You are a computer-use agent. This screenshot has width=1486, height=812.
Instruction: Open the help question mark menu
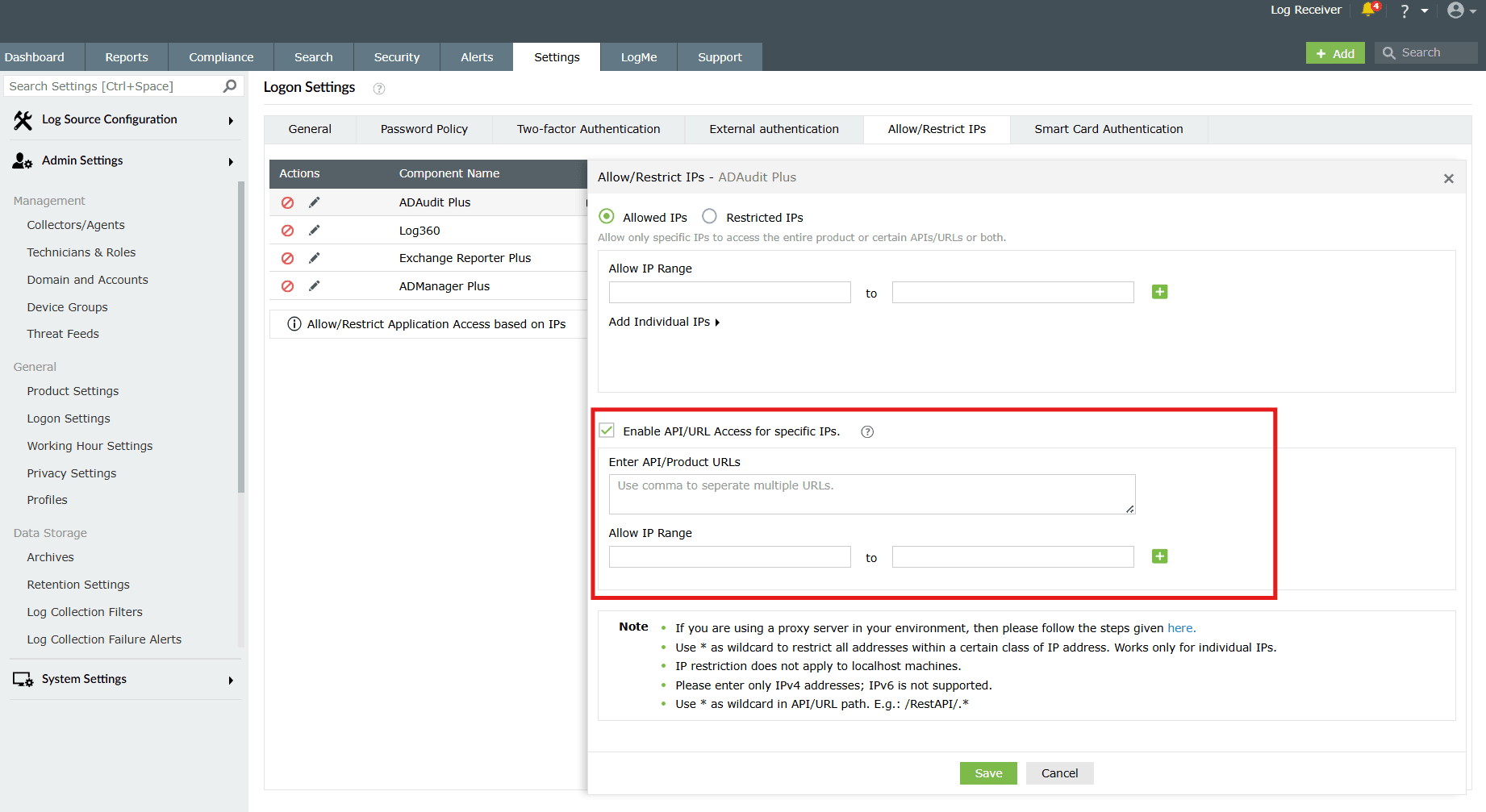click(1405, 10)
